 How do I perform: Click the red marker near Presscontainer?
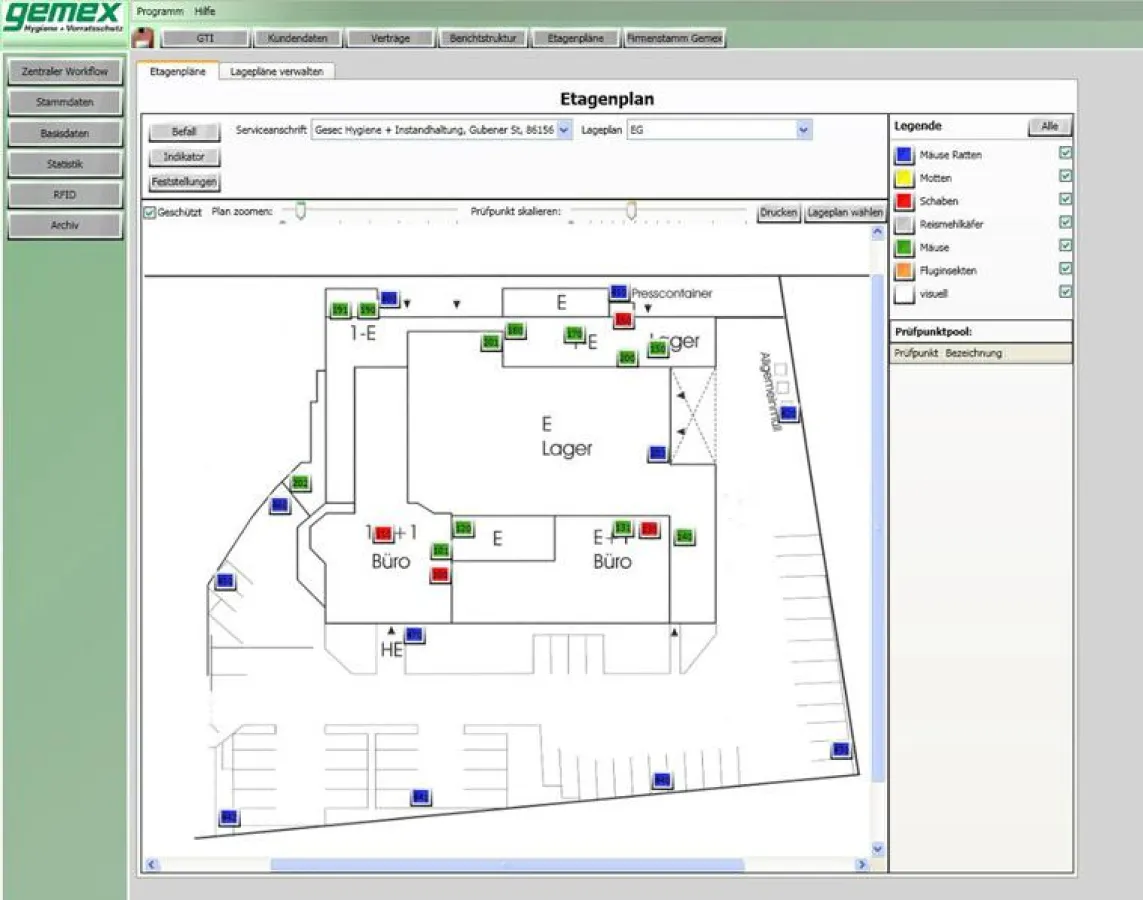[x=623, y=320]
